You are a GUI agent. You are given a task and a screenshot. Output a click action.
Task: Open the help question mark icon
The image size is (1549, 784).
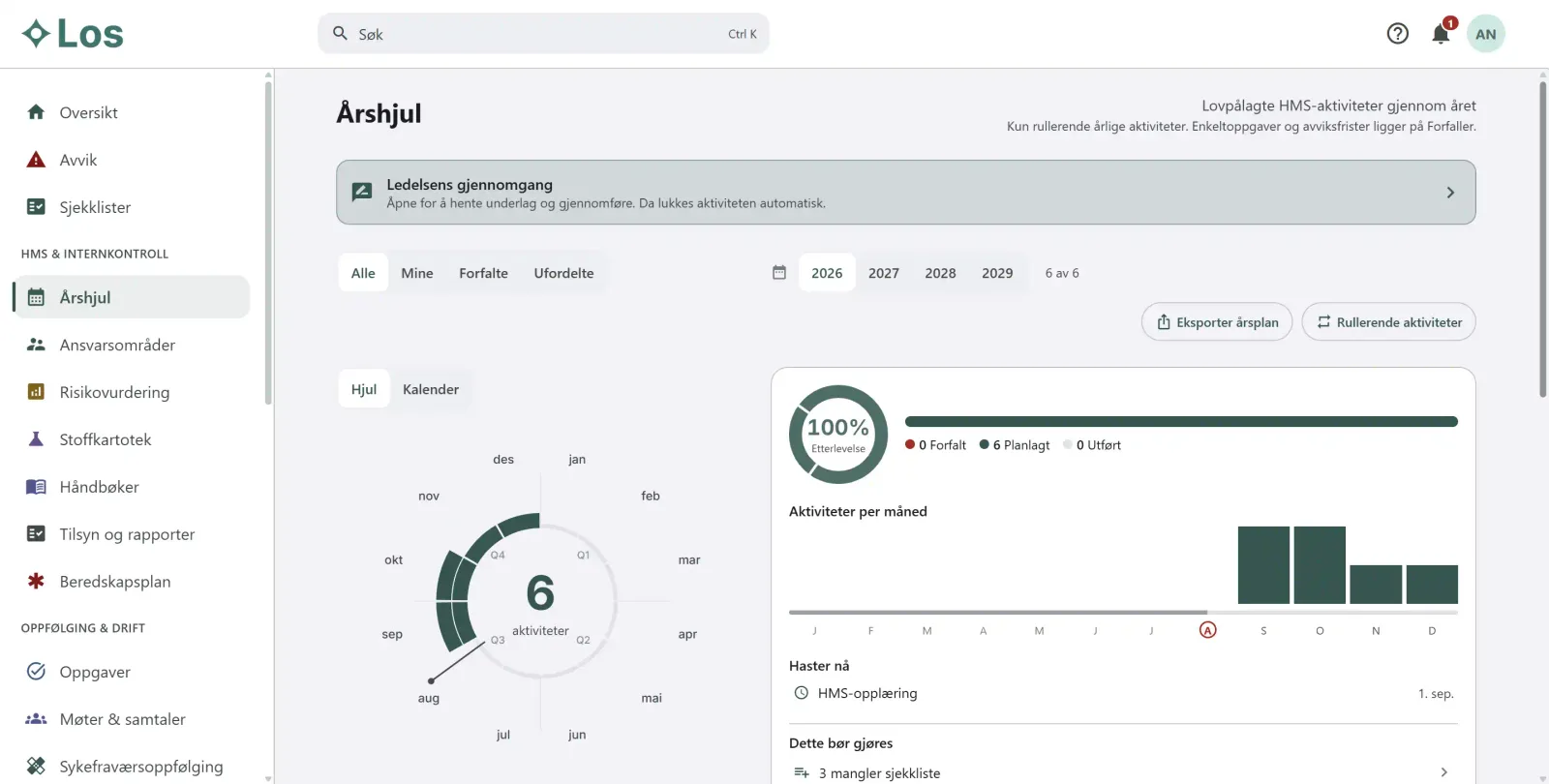coord(1397,34)
